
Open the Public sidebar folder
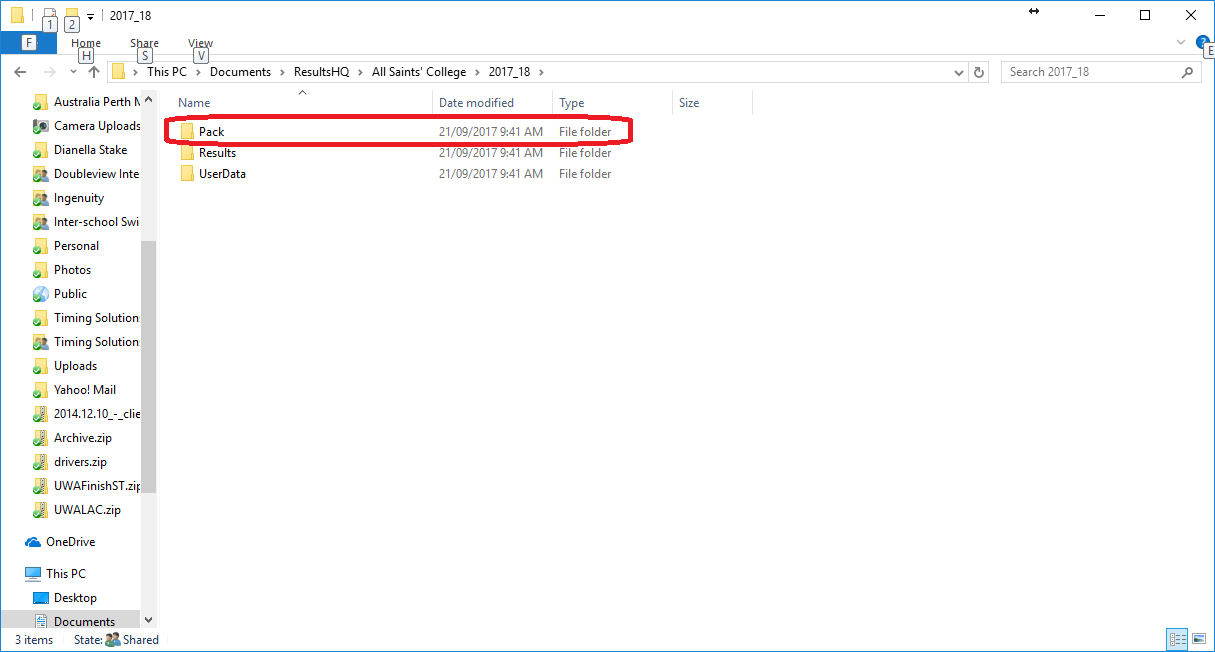coord(60,294)
